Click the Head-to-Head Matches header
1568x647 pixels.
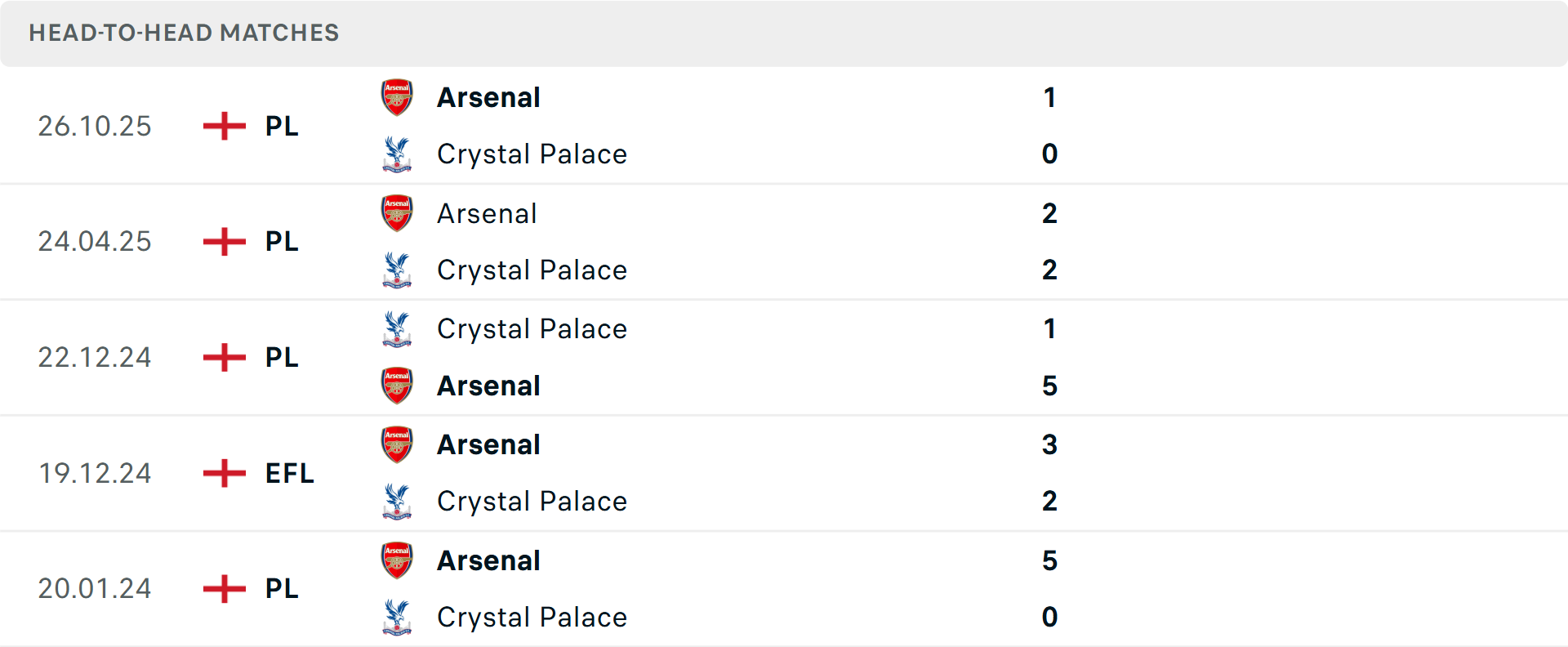point(184,33)
